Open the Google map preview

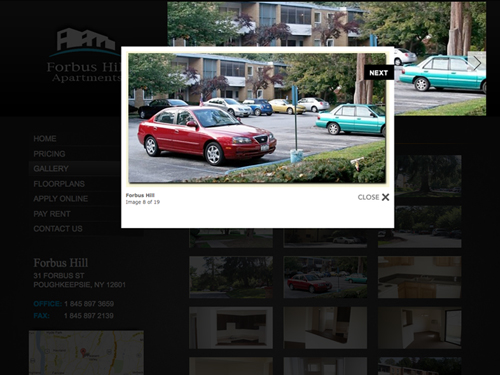(86, 353)
